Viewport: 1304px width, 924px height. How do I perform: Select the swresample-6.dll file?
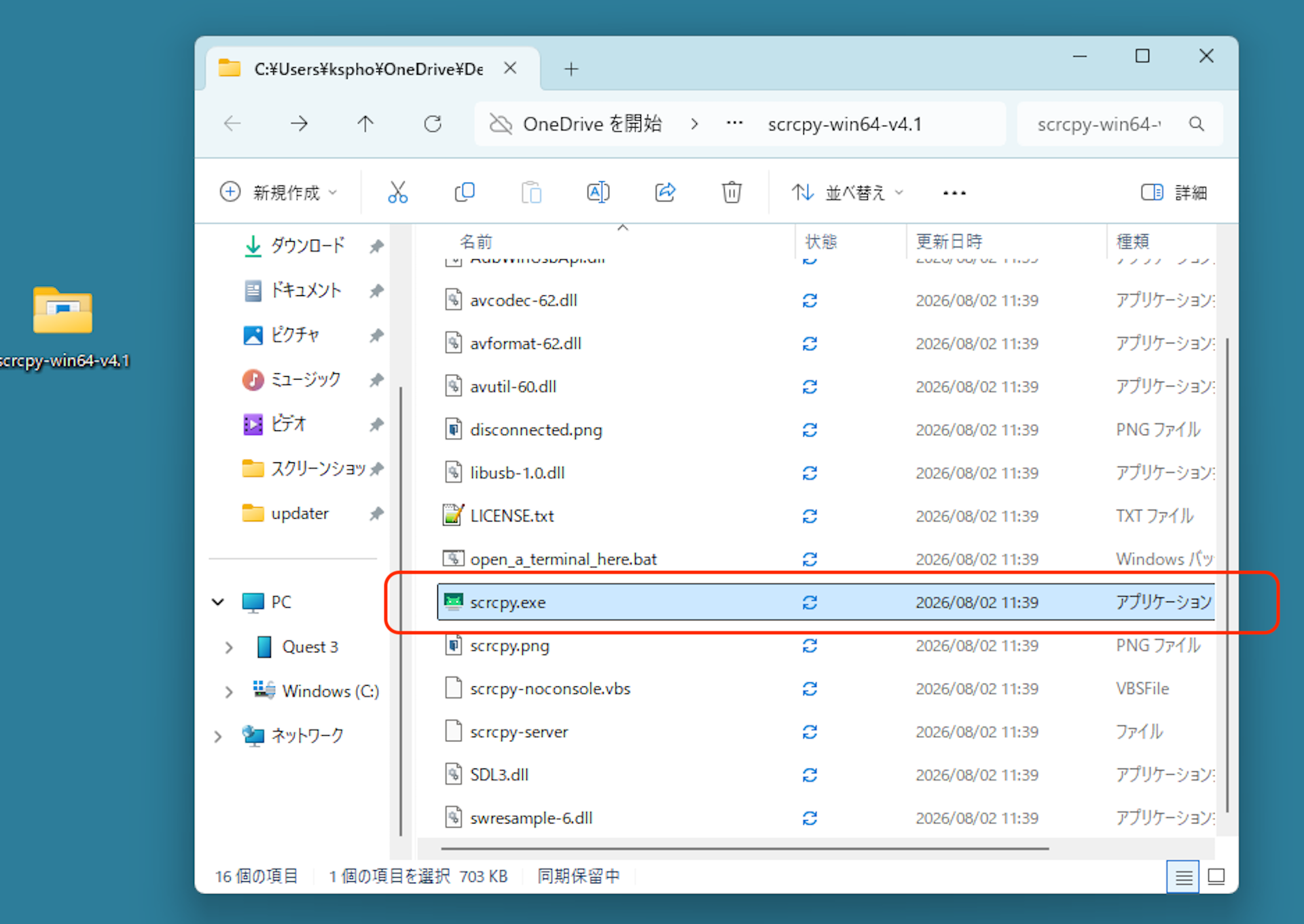point(531,818)
